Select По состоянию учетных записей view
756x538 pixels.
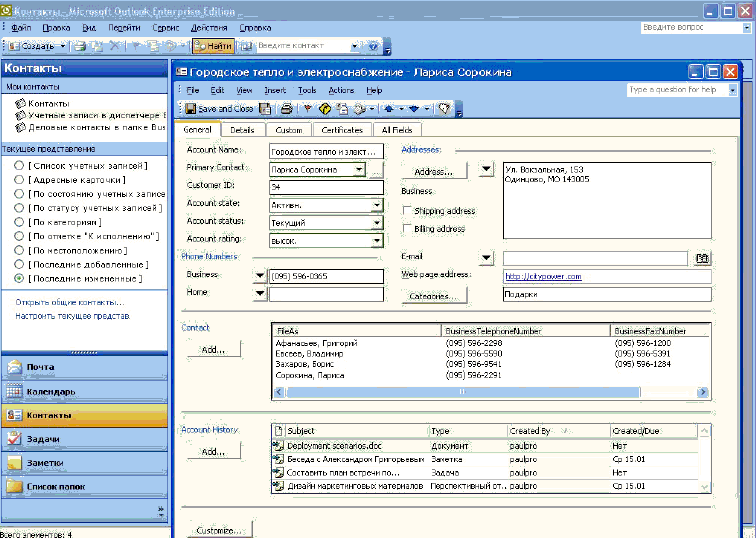(90, 194)
